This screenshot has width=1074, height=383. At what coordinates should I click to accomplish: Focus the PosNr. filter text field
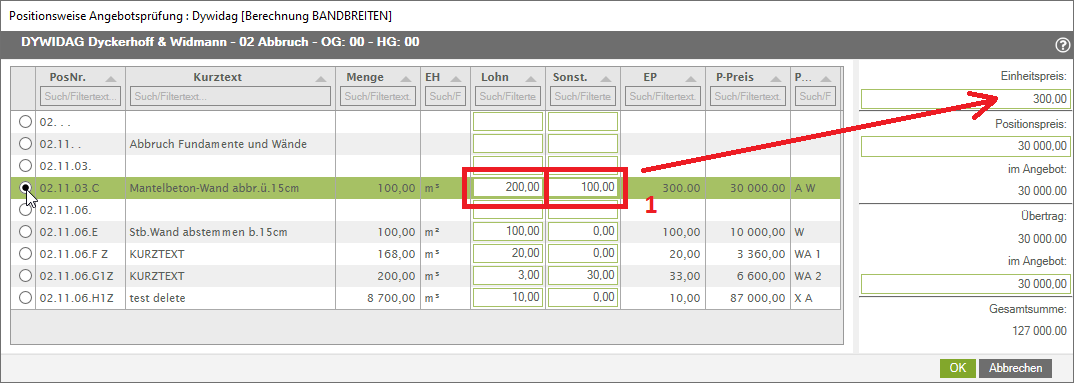coord(80,97)
